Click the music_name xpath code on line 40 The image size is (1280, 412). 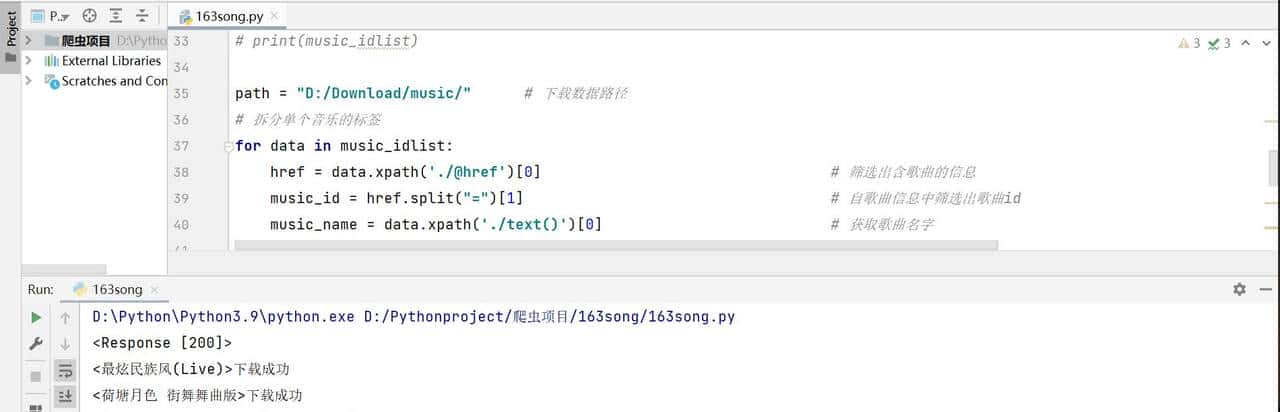point(436,224)
